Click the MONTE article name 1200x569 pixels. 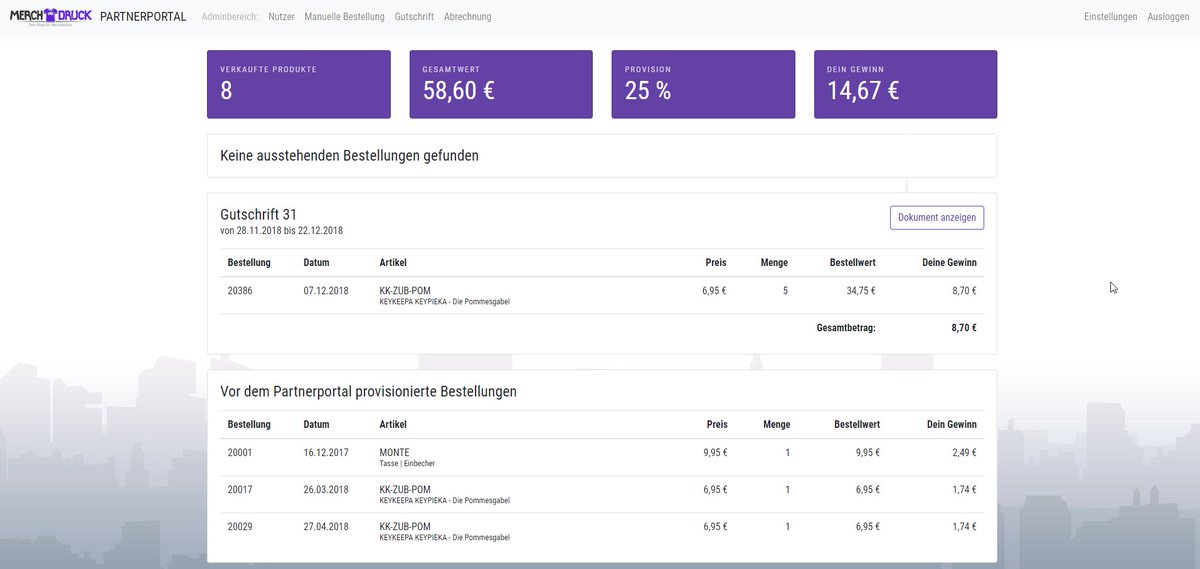(x=395, y=453)
